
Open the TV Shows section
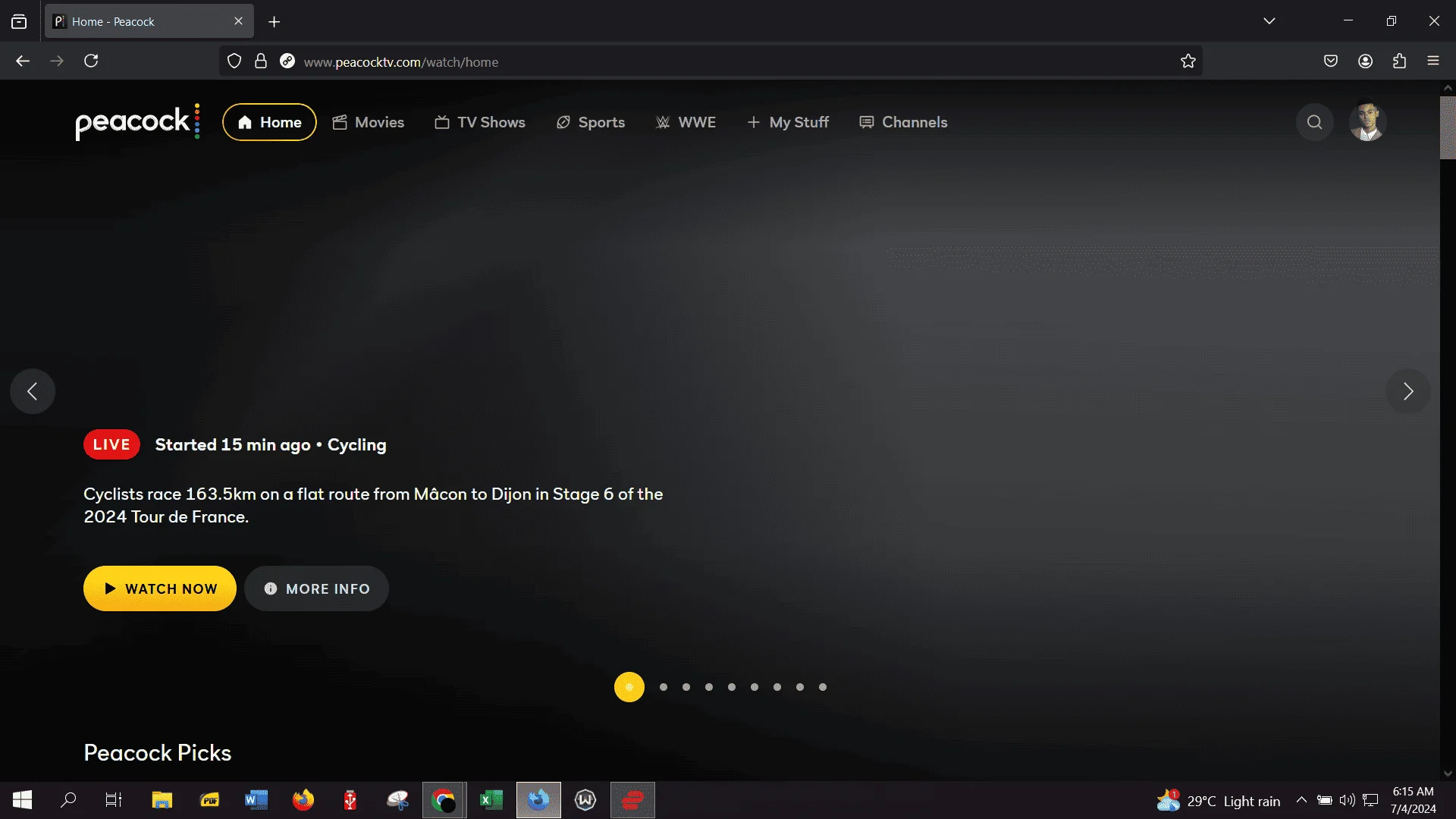click(480, 122)
